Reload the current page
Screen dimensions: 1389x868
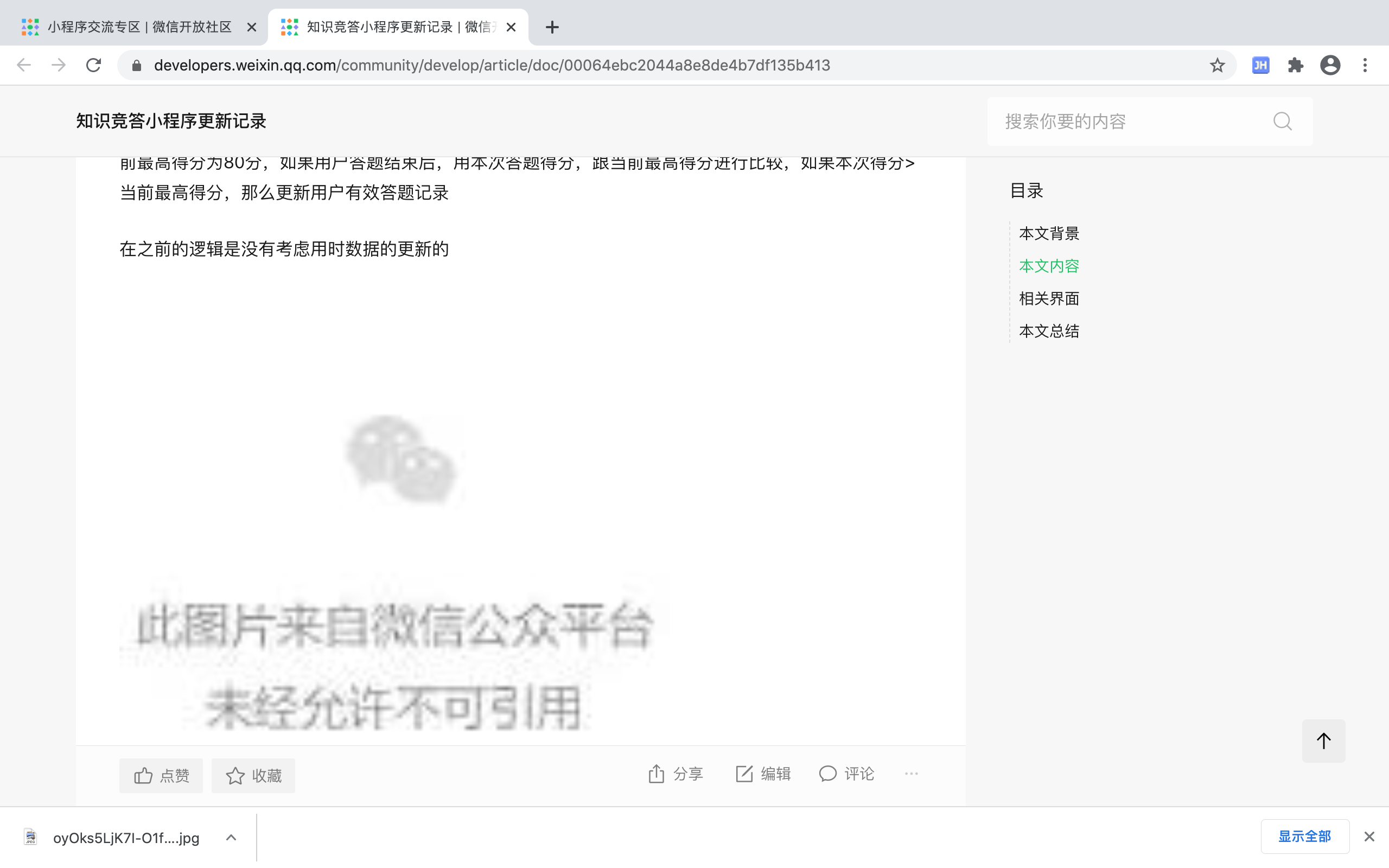pyautogui.click(x=93, y=66)
